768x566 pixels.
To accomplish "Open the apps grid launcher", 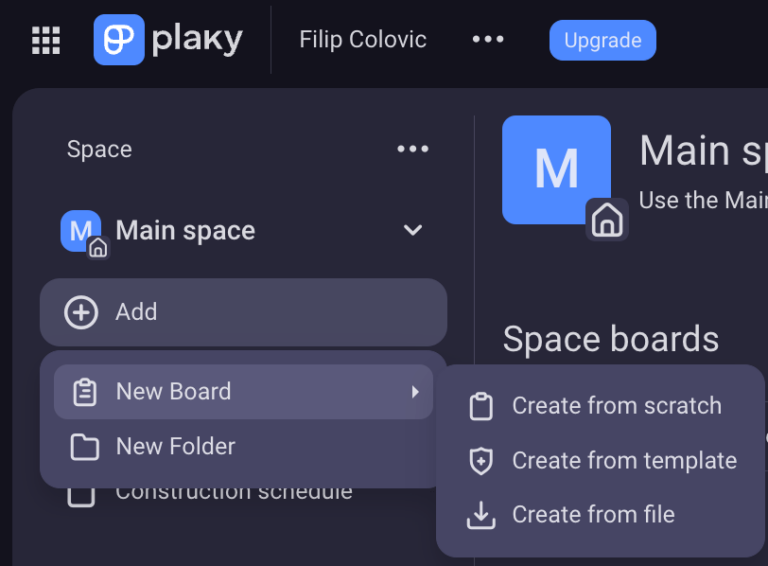I will pyautogui.click(x=46, y=40).
